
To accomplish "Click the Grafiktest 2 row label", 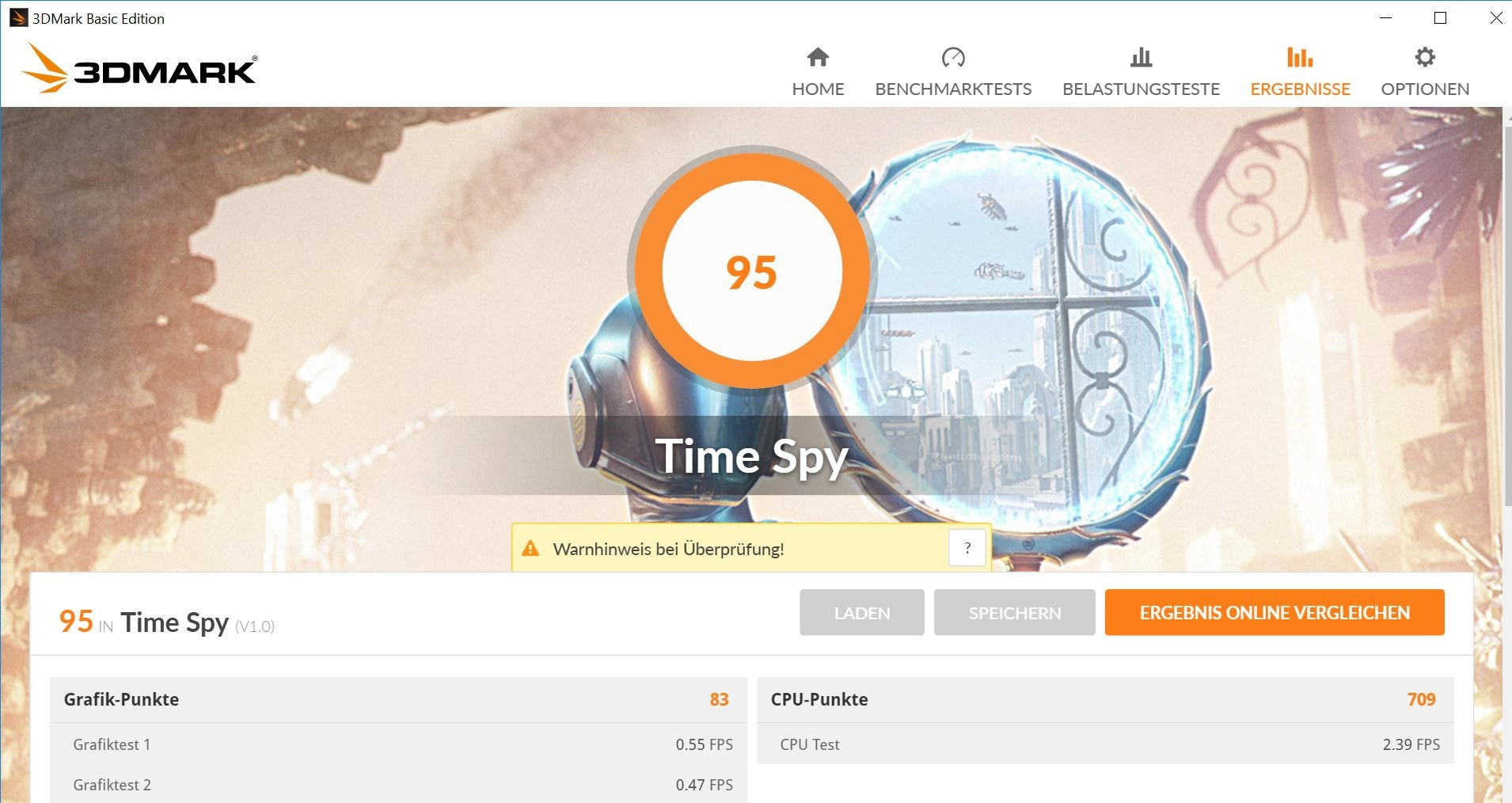I will [x=112, y=785].
